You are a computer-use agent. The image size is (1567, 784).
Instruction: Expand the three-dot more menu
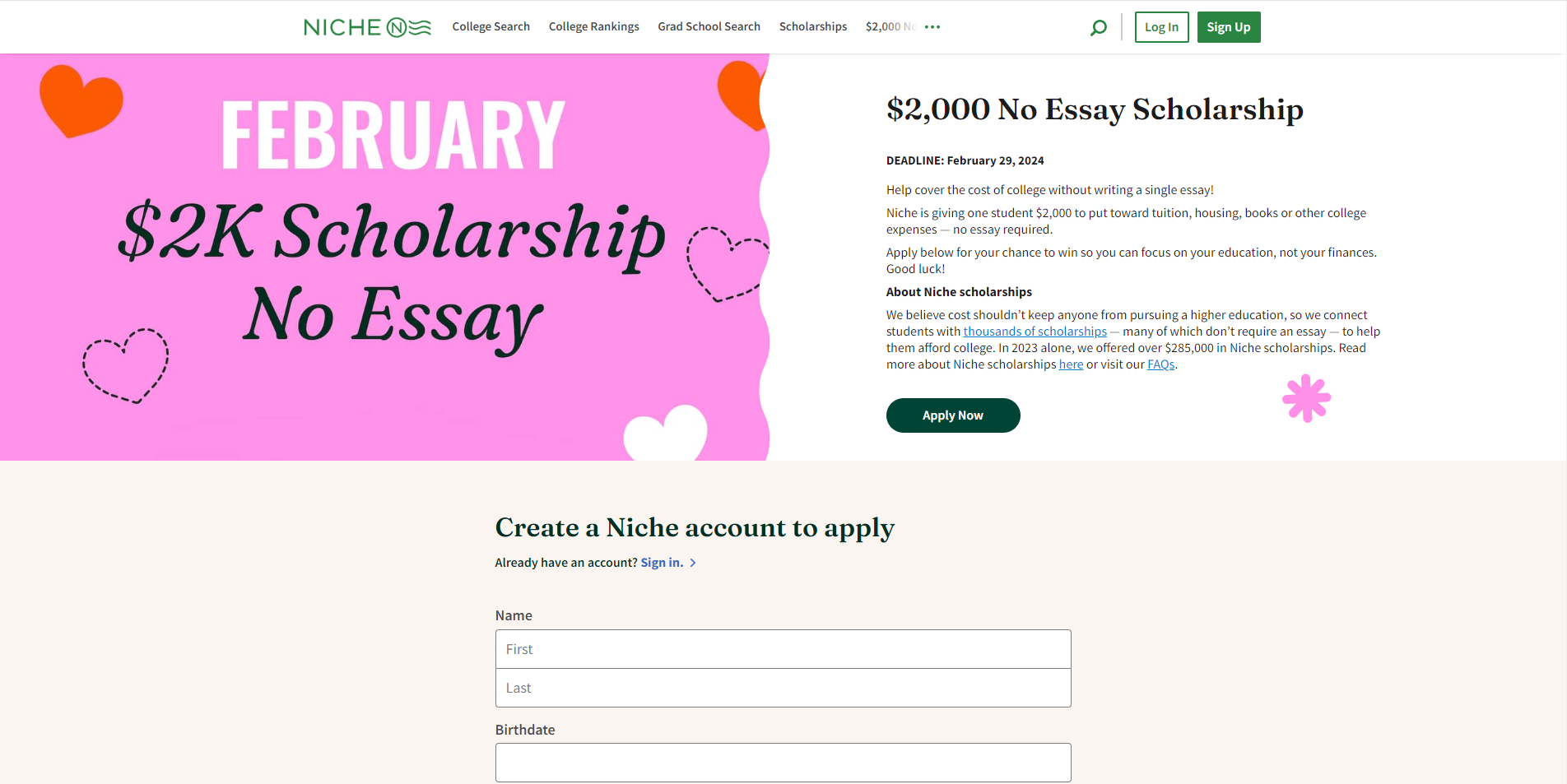click(x=932, y=27)
